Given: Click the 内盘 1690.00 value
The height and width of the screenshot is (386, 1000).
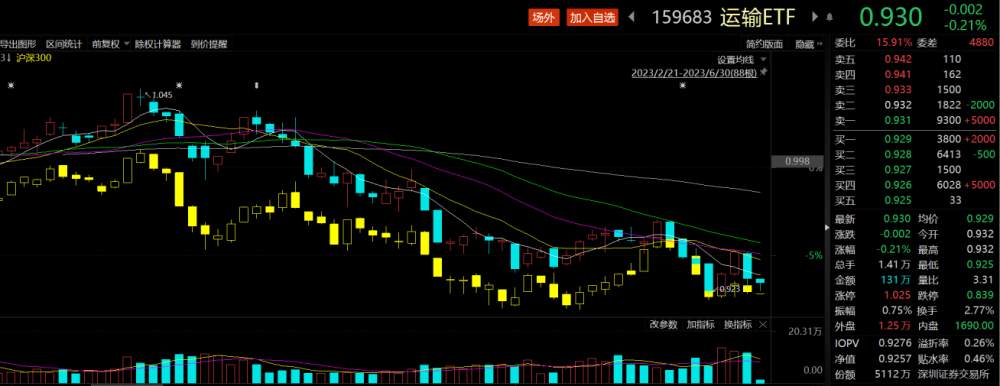Looking at the screenshot, I should (x=973, y=327).
